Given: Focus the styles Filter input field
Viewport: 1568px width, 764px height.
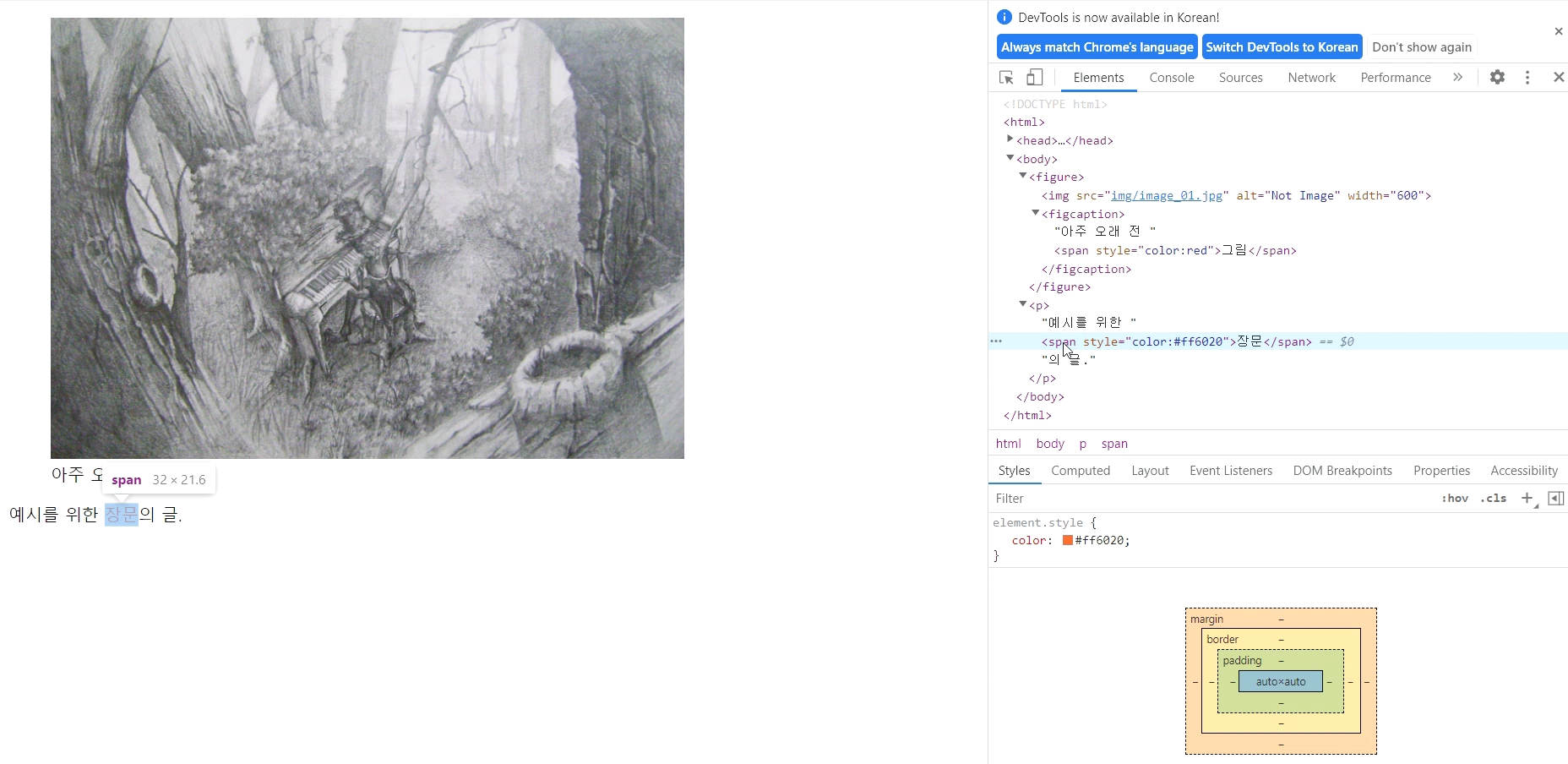Looking at the screenshot, I should pos(1212,499).
